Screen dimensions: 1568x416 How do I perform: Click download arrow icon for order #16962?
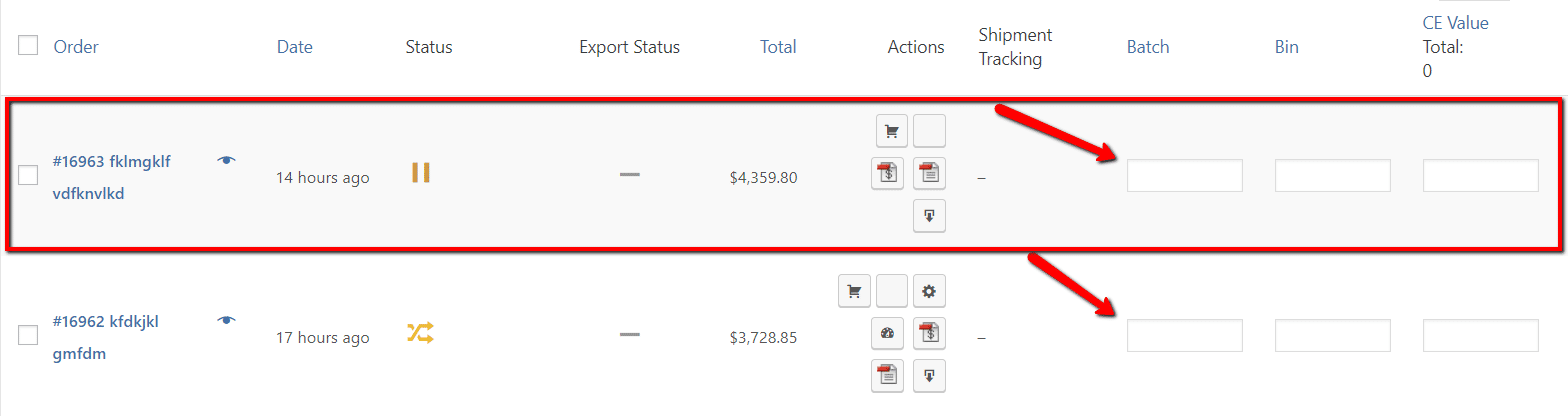click(x=929, y=375)
